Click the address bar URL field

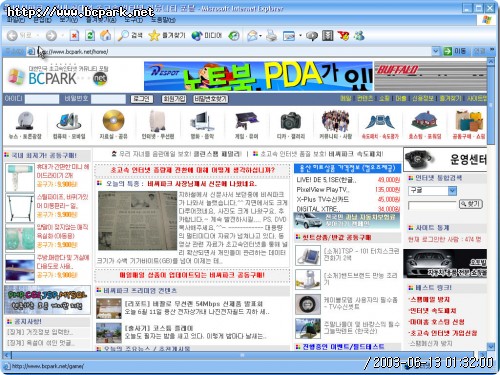[233, 52]
